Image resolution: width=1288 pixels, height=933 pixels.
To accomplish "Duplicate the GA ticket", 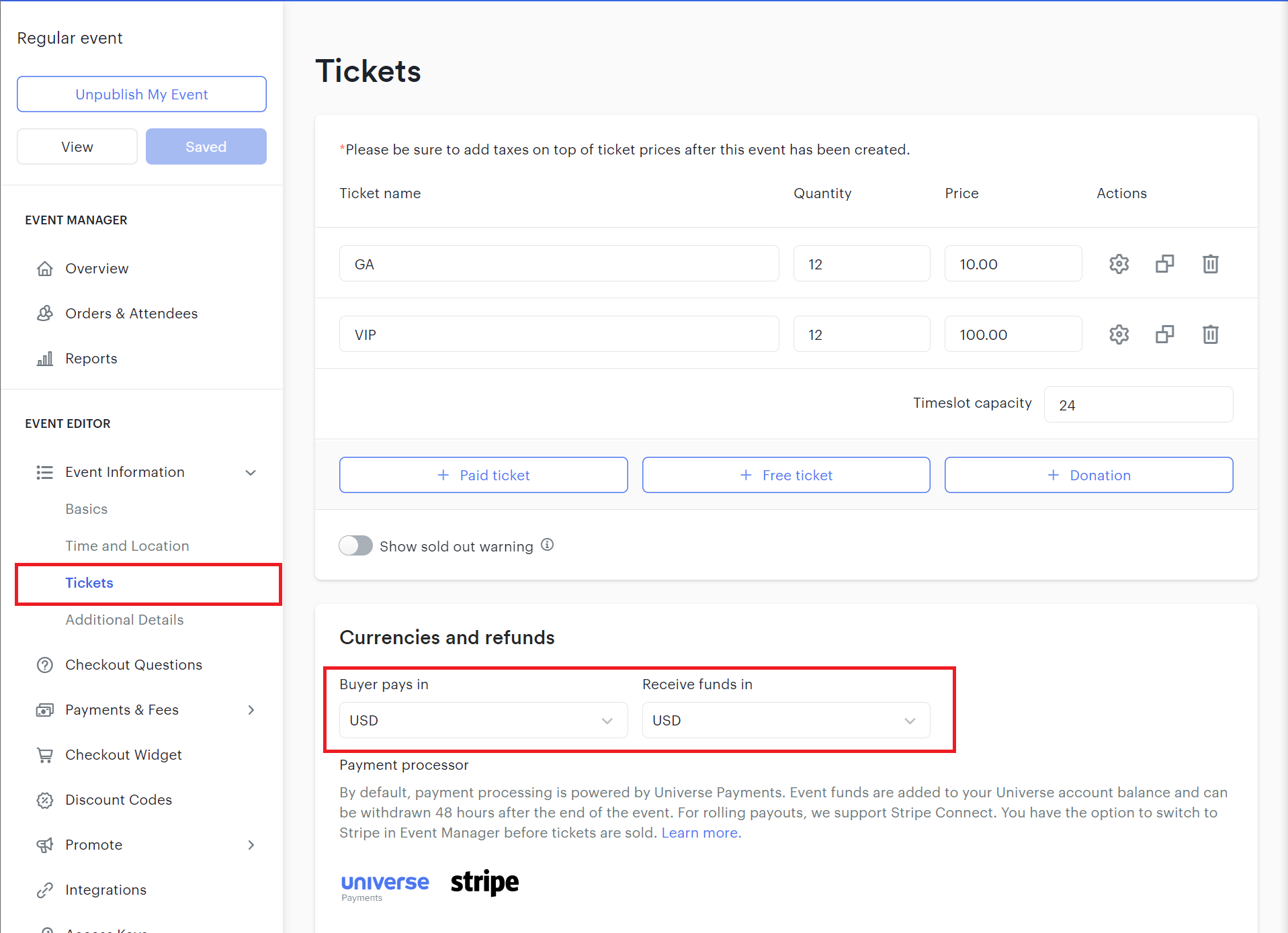I will coord(1164,264).
